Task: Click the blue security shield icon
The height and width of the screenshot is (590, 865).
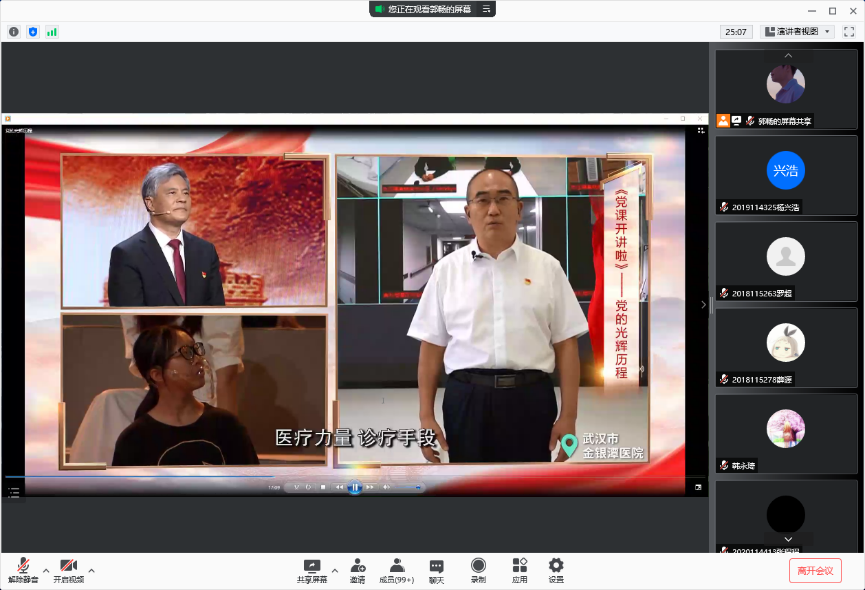Action: (32, 32)
